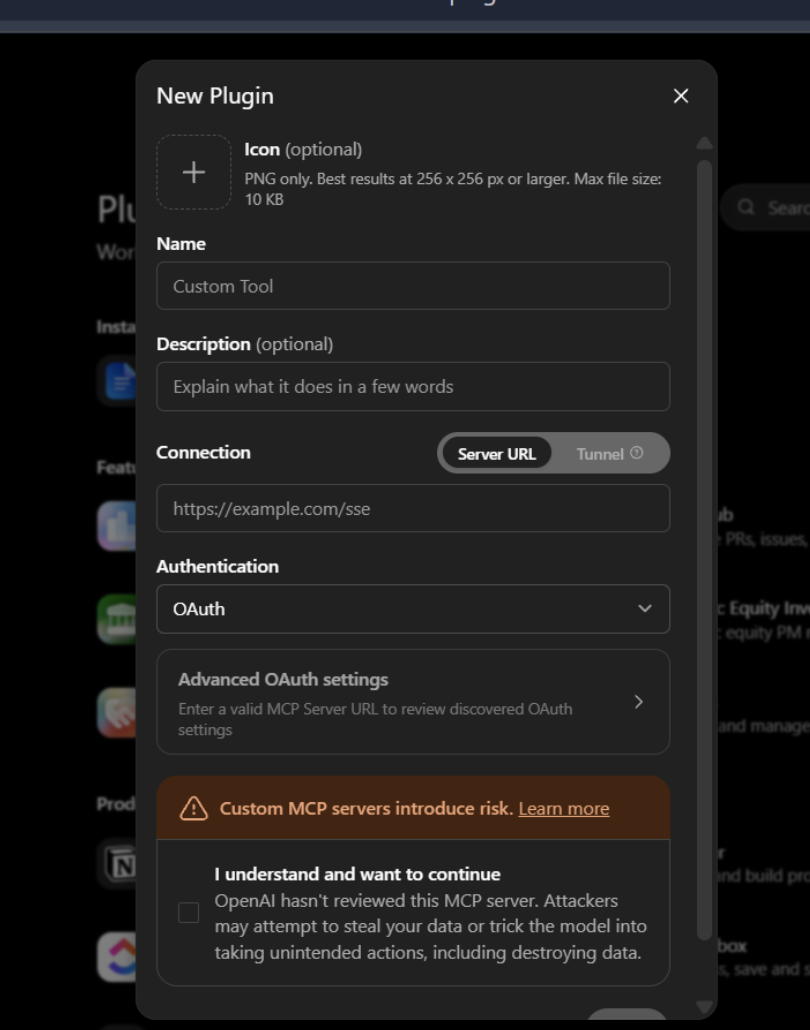Open the Notion plugin icon in background

[120, 863]
